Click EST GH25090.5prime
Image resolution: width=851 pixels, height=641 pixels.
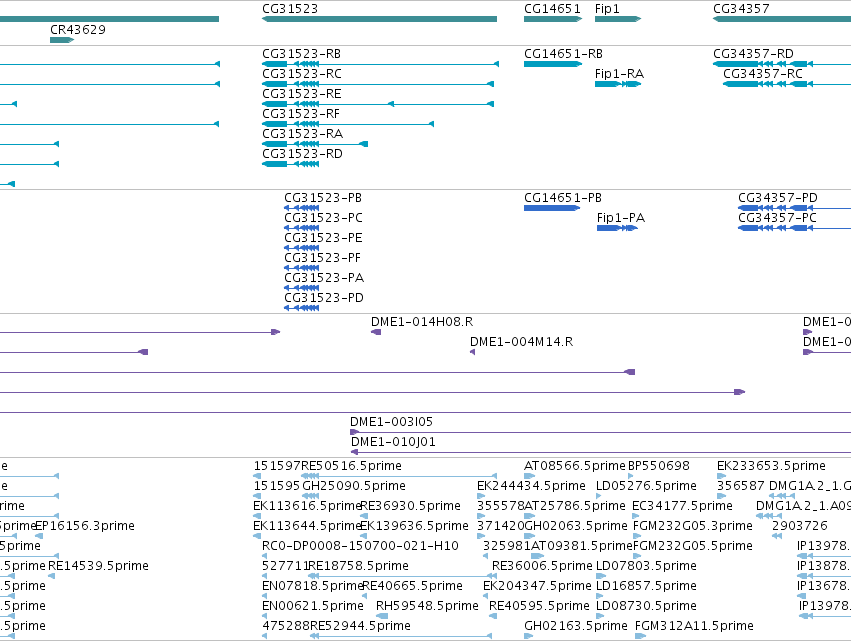click(x=354, y=486)
